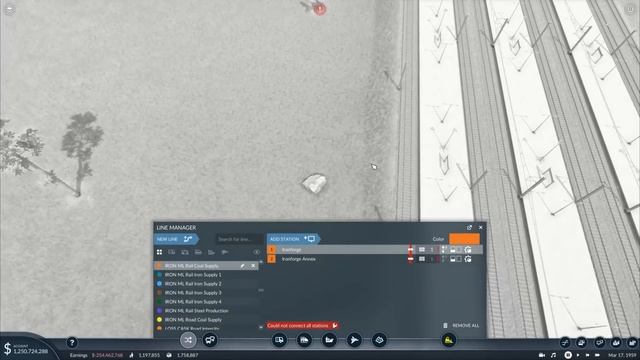The width and height of the screenshot is (640, 360).
Task: Pause the game simulation
Action: pyautogui.click(x=568, y=356)
